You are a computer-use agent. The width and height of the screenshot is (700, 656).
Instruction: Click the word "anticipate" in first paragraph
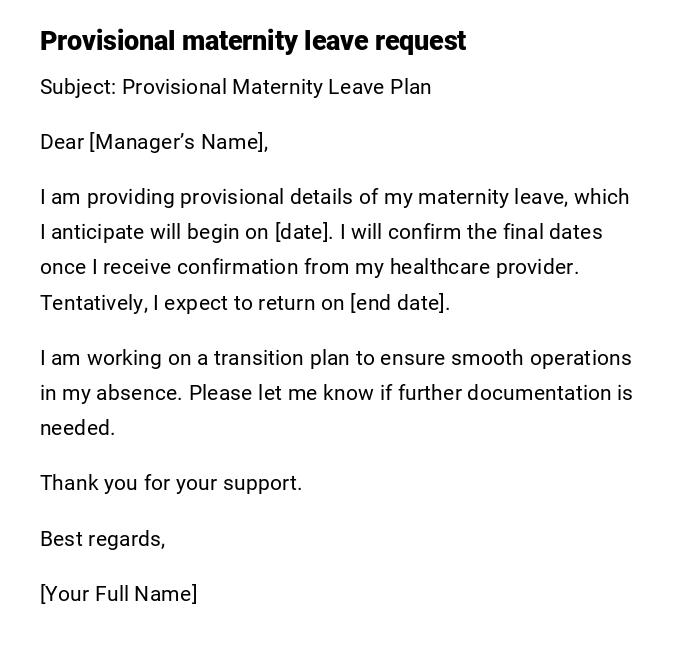coord(98,232)
